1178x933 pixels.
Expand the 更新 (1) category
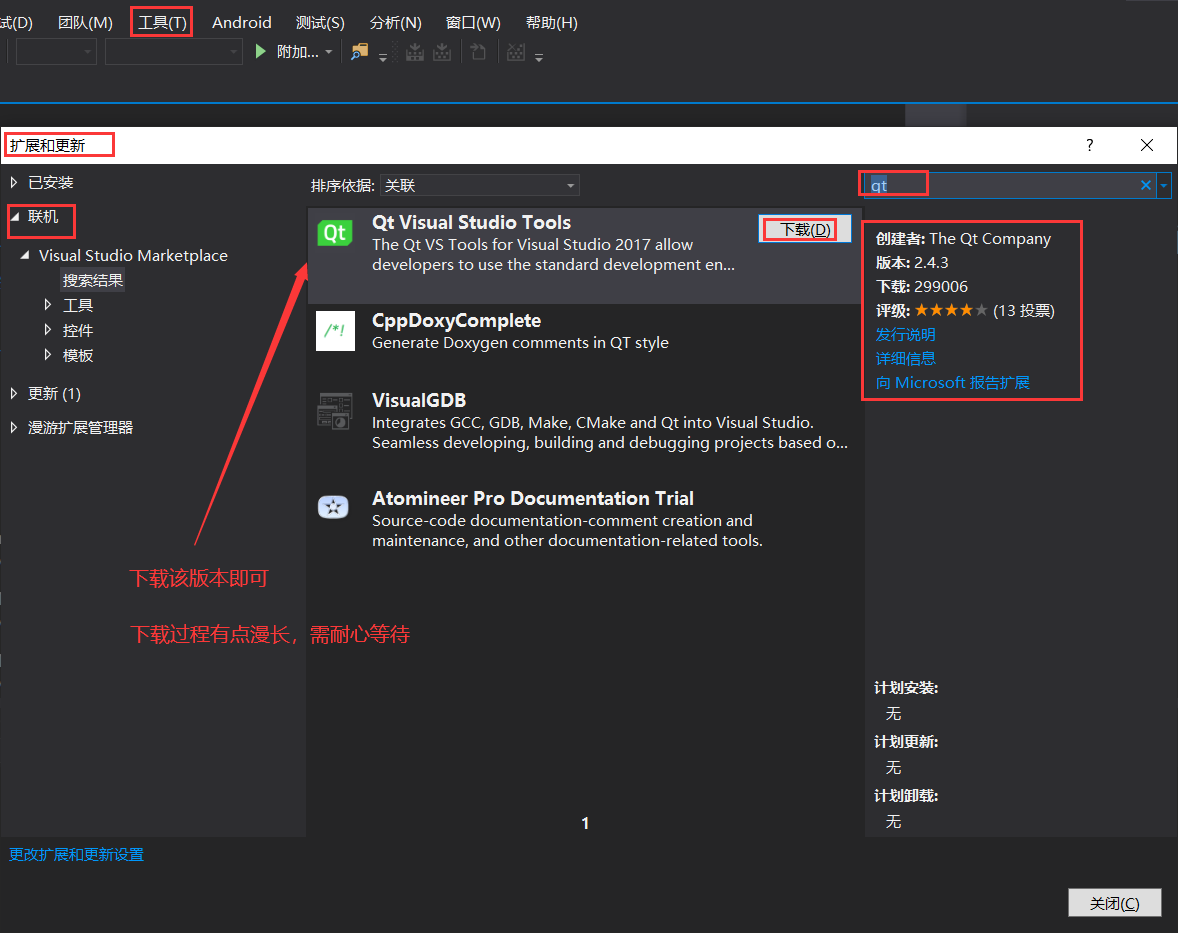(14, 393)
